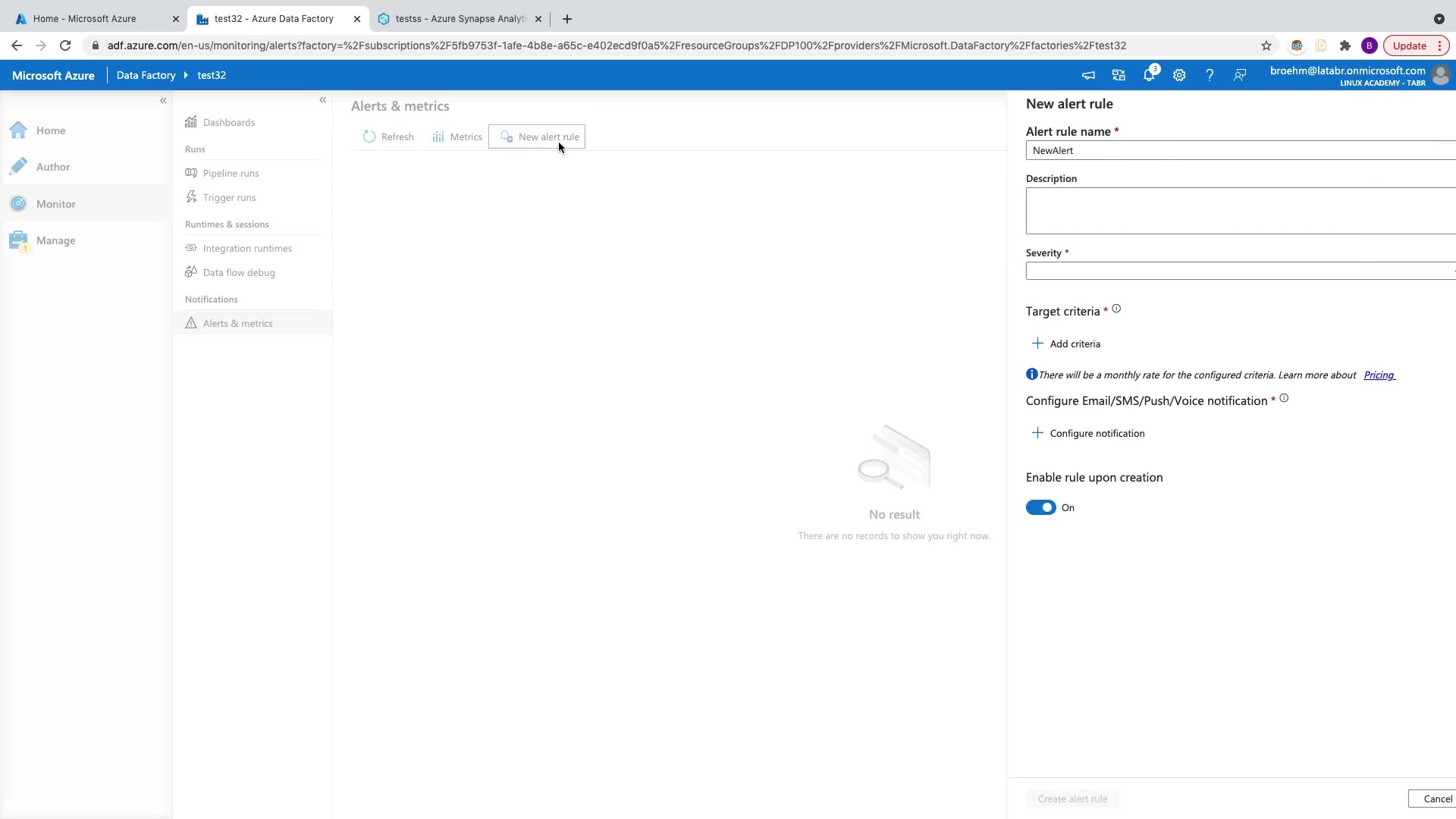Toggle off Enable rule upon creation
The image size is (1456, 819).
coord(1040,508)
